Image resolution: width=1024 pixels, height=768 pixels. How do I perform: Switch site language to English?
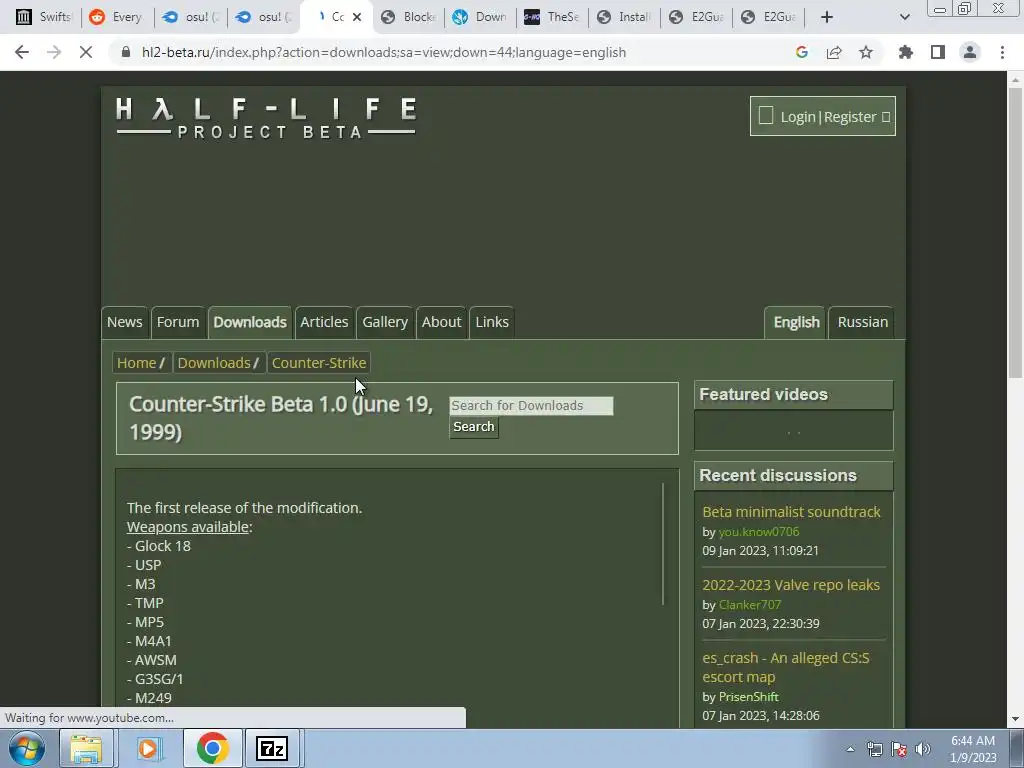click(x=796, y=322)
